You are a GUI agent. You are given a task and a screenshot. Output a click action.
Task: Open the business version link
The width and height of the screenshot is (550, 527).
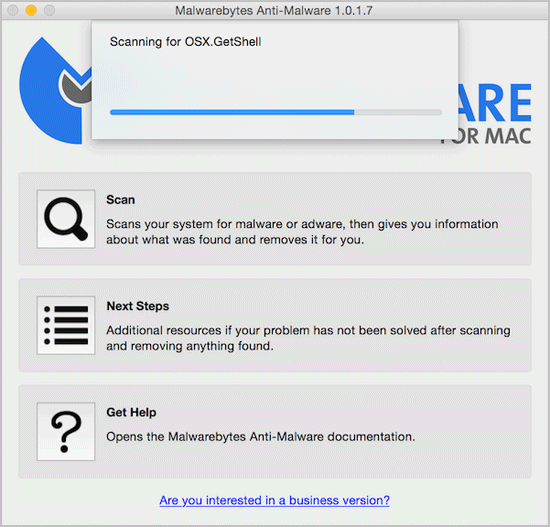[274, 500]
